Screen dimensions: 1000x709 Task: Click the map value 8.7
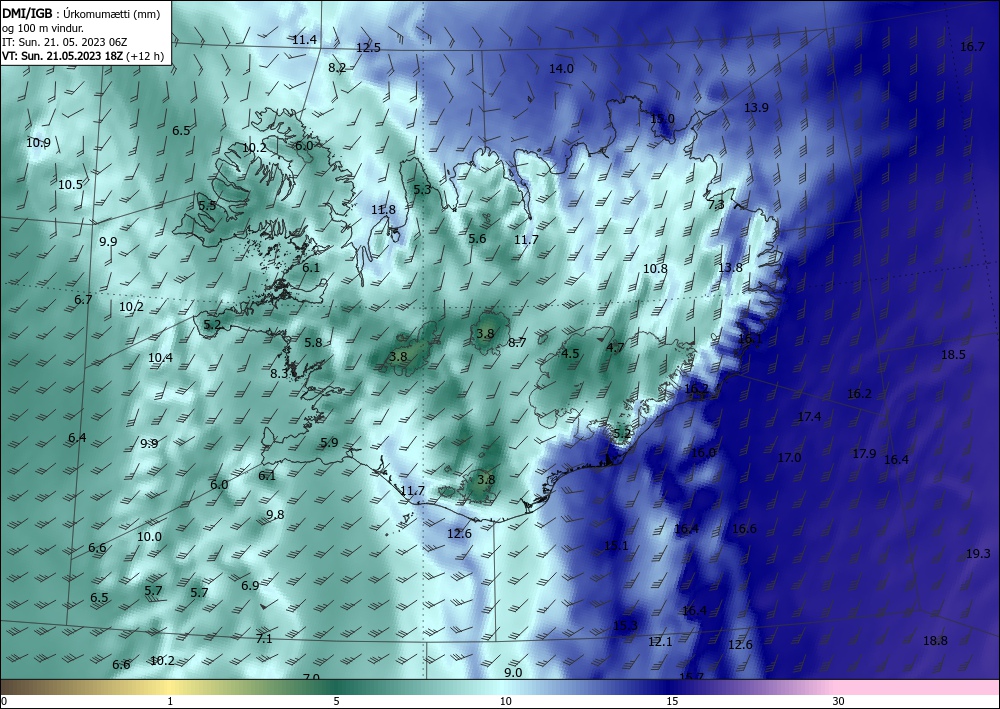pyautogui.click(x=517, y=342)
